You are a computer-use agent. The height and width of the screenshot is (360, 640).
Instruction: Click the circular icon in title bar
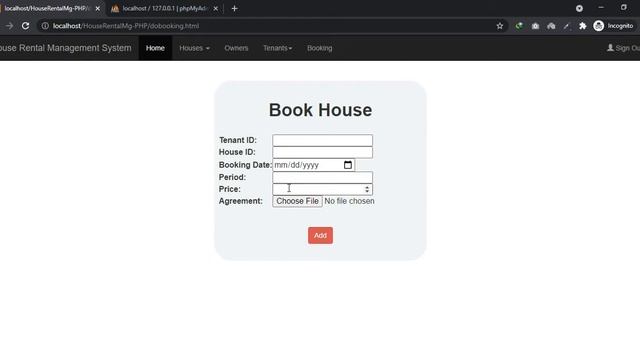(x=579, y=8)
